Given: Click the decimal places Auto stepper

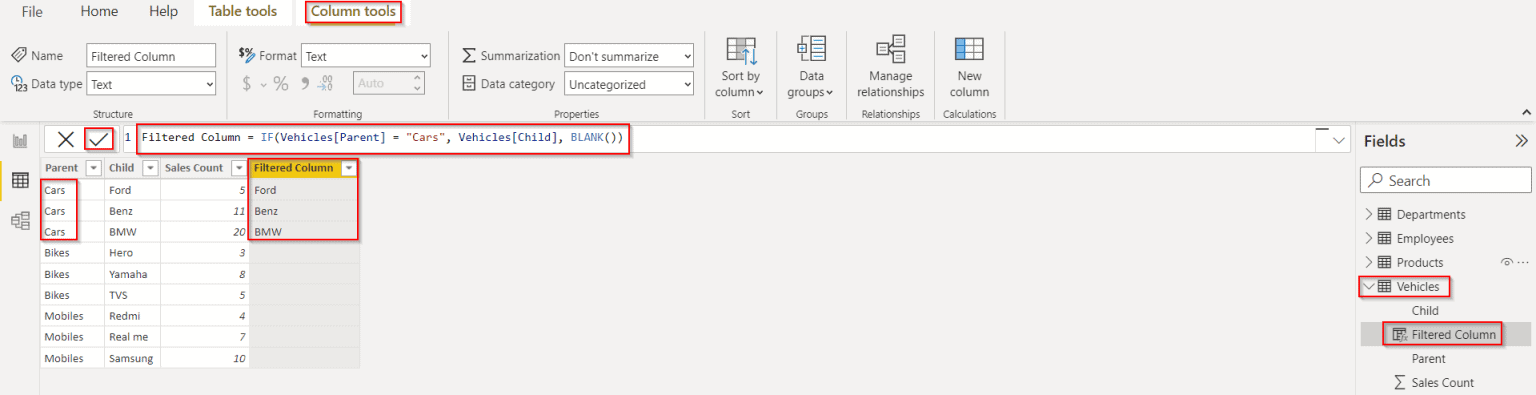Looking at the screenshot, I should pyautogui.click(x=417, y=84).
